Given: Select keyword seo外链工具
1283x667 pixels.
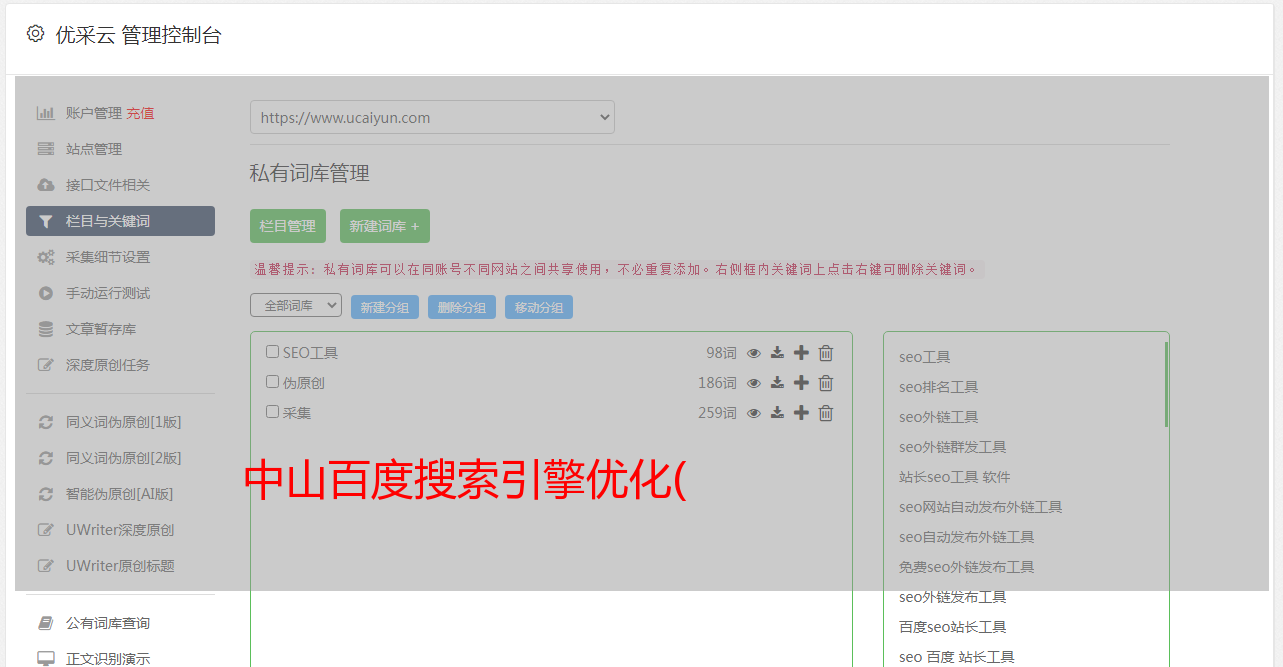Looking at the screenshot, I should coord(939,417).
